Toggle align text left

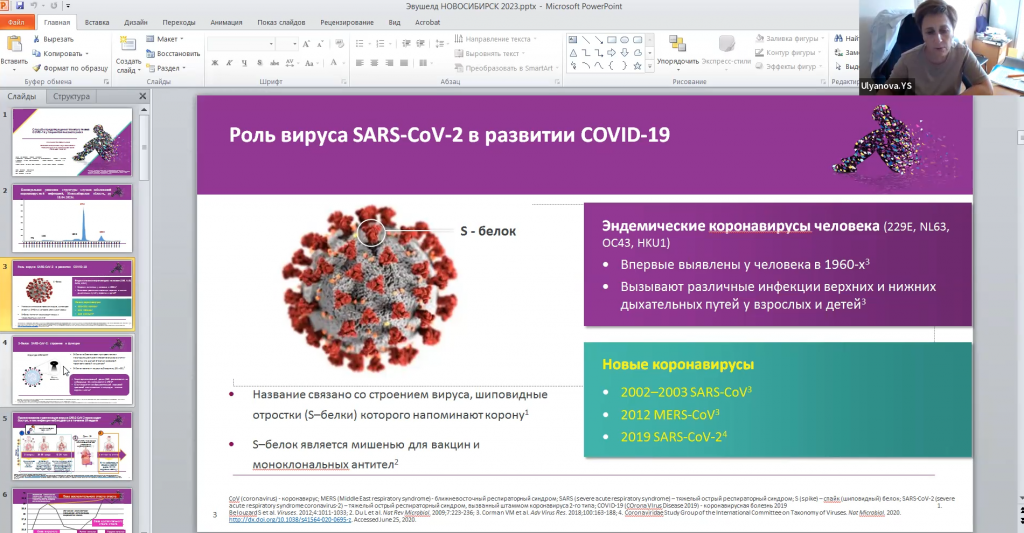pyautogui.click(x=359, y=63)
